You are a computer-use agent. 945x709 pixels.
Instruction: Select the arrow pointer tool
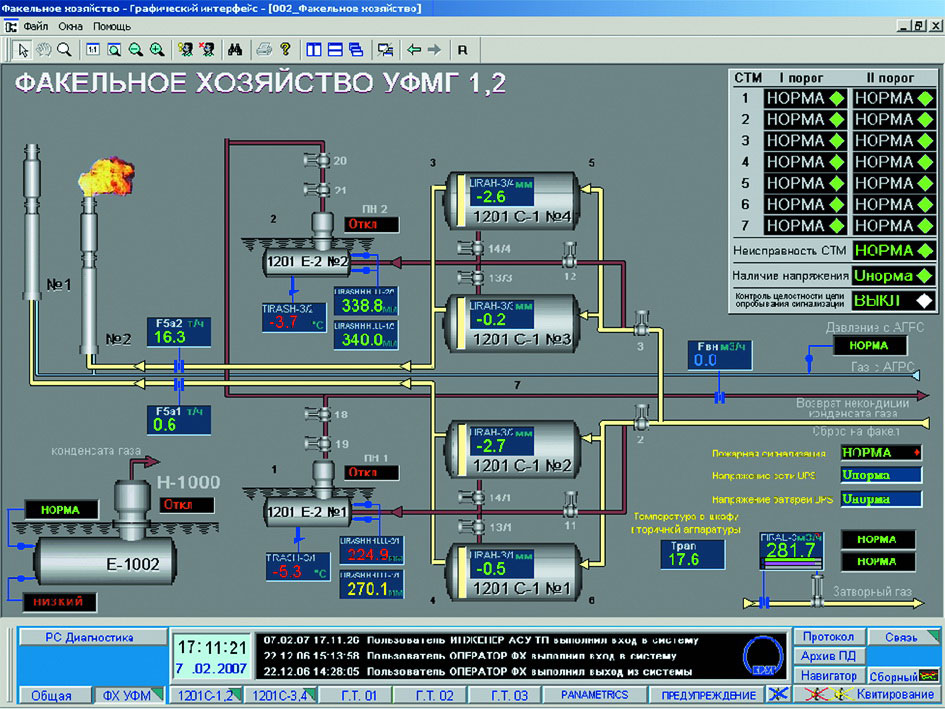(x=24, y=48)
